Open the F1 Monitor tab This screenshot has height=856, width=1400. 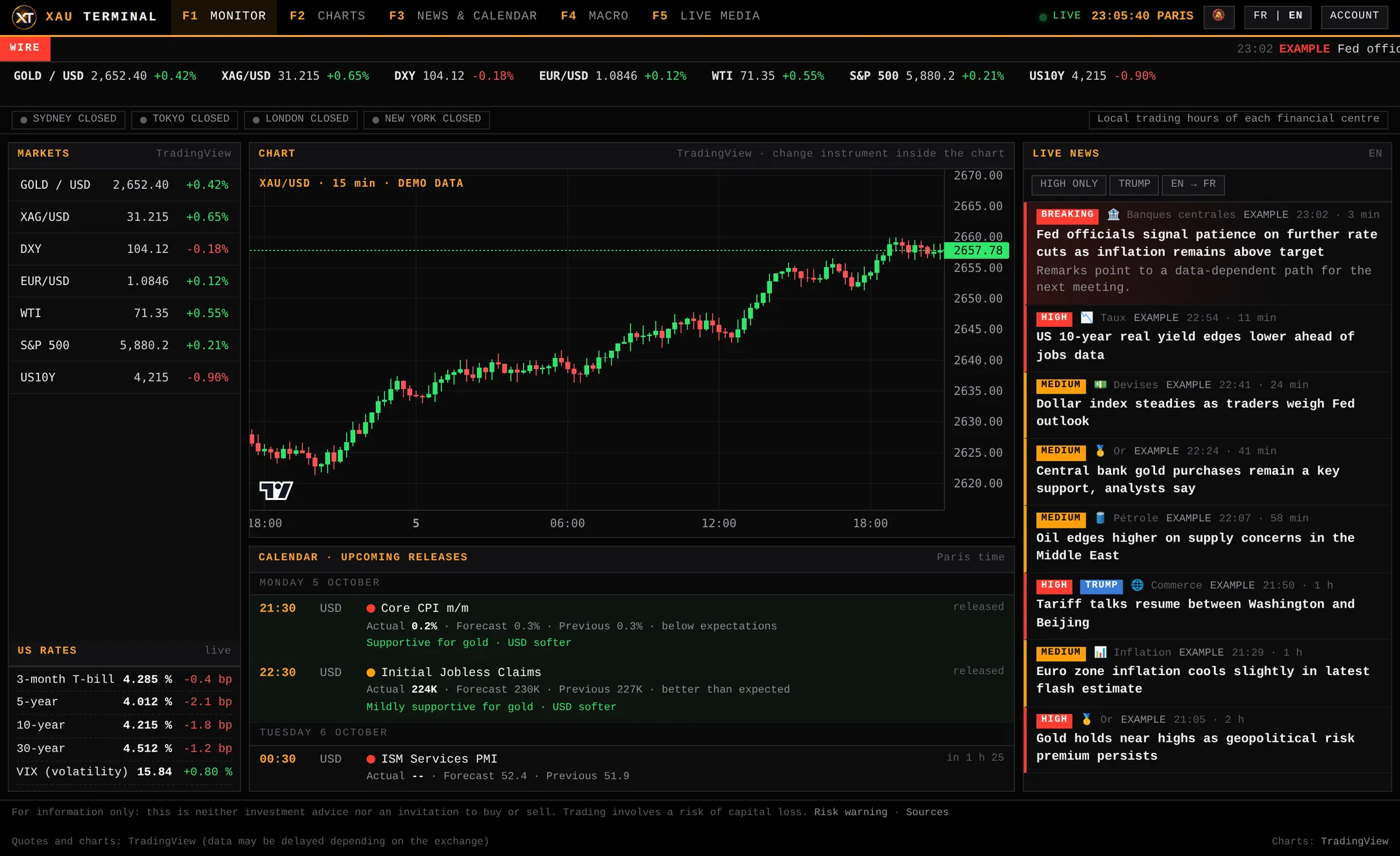[x=224, y=16]
